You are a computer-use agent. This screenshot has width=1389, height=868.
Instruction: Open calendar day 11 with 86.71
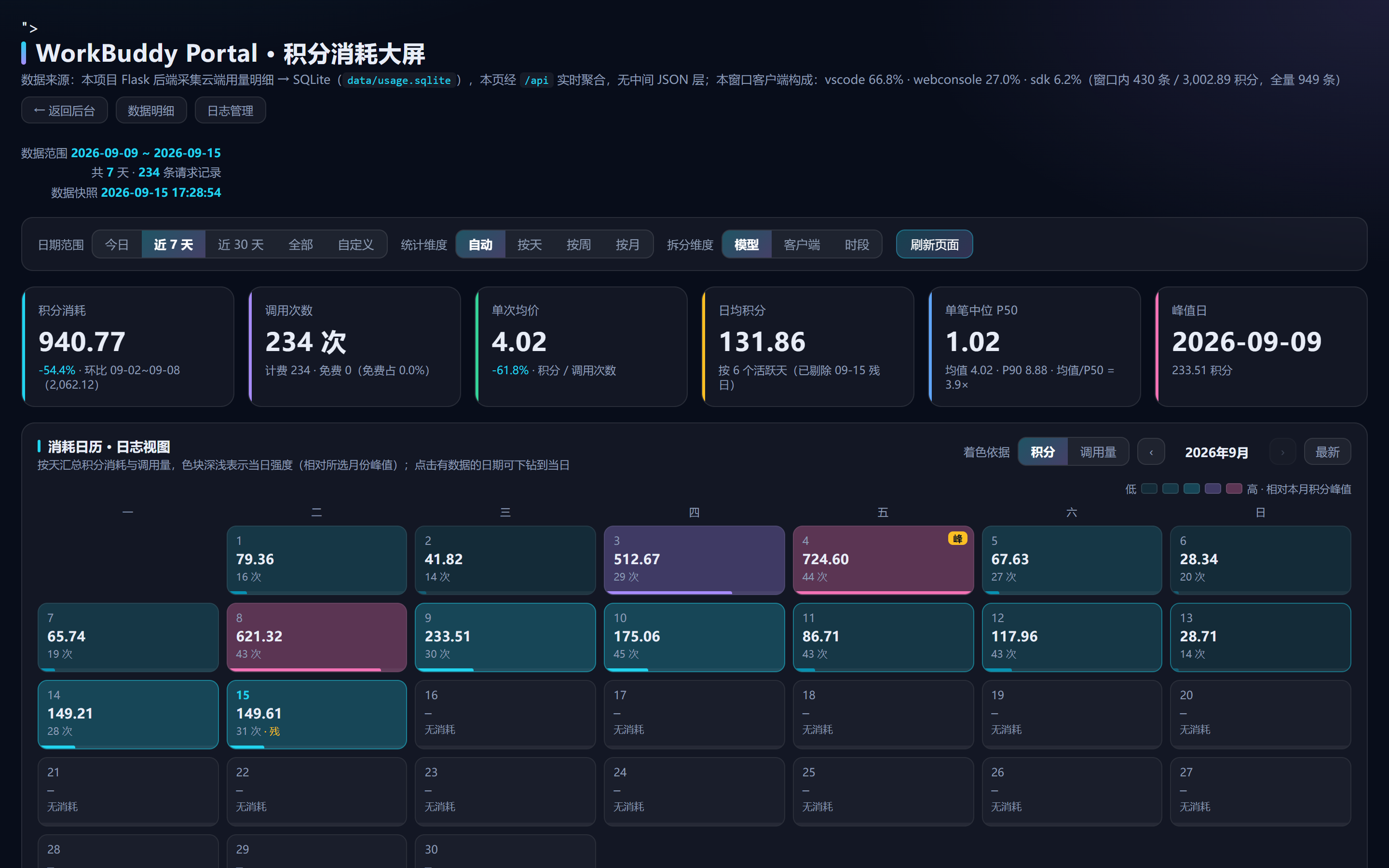(883, 637)
